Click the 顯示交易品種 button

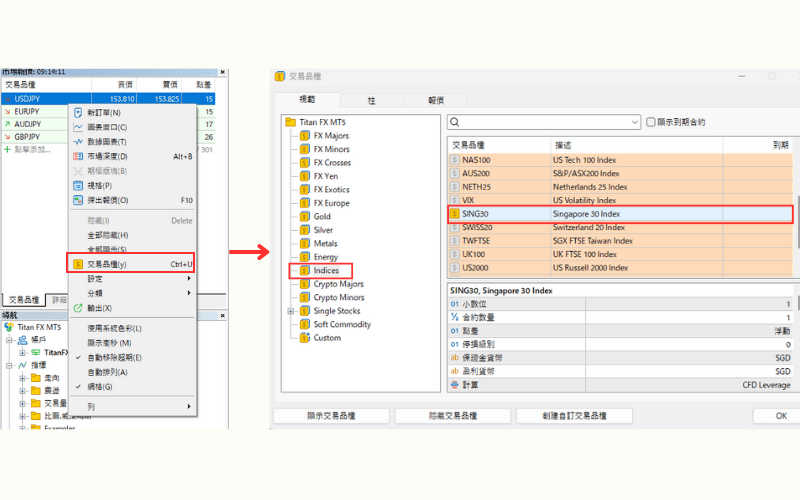point(331,415)
